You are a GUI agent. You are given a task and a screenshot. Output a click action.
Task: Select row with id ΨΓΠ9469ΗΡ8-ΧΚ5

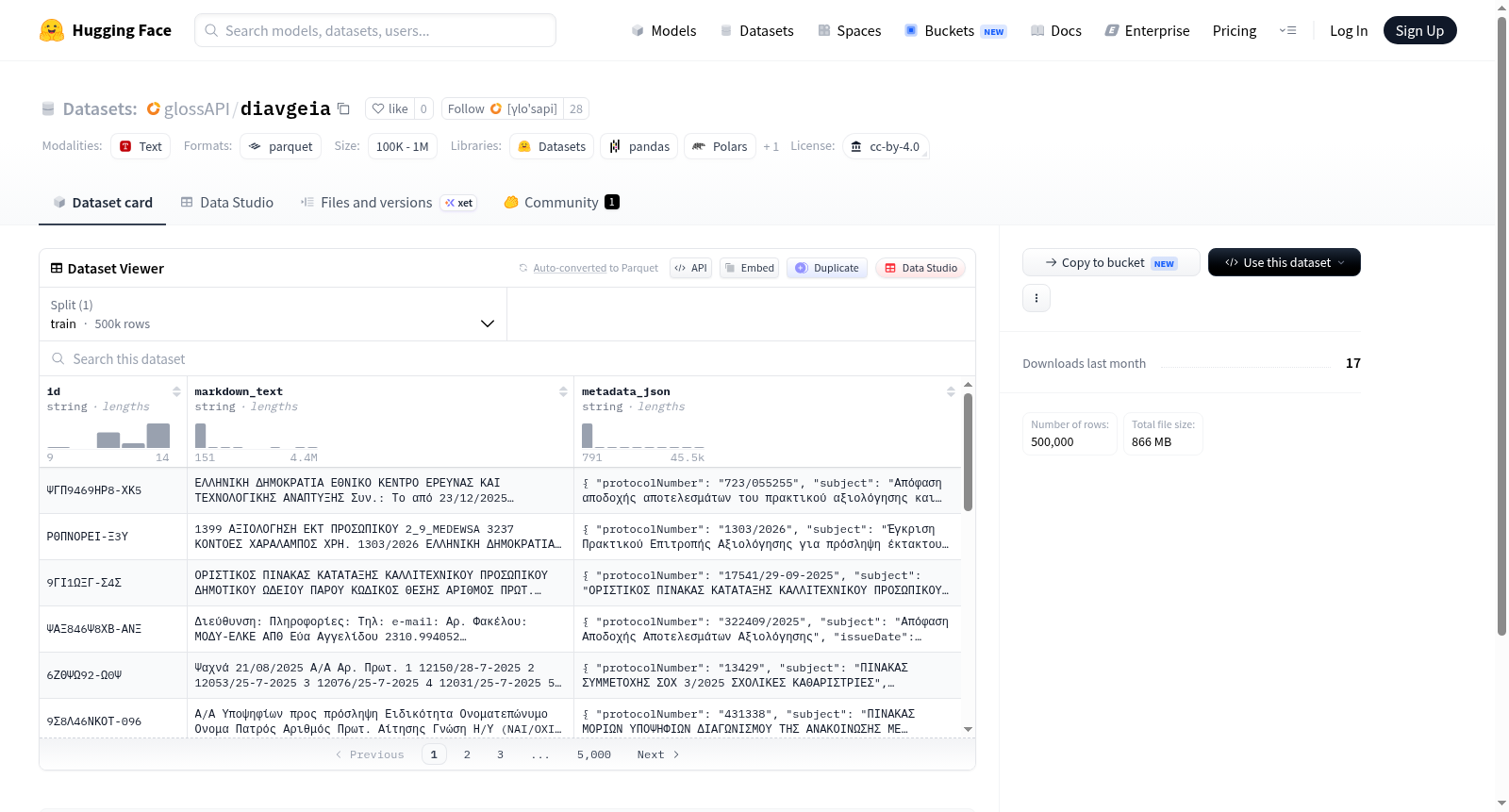coord(500,490)
